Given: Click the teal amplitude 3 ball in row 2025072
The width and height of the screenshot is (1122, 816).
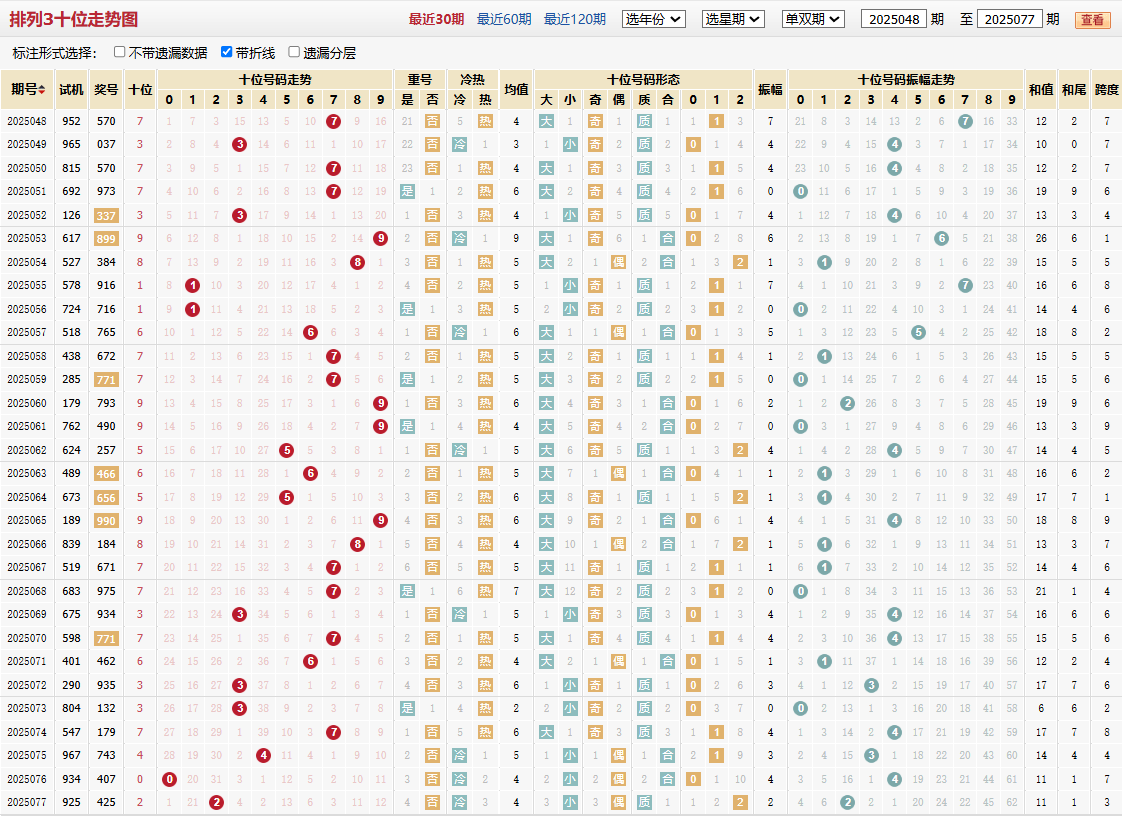Looking at the screenshot, I should pyautogui.click(x=871, y=686).
